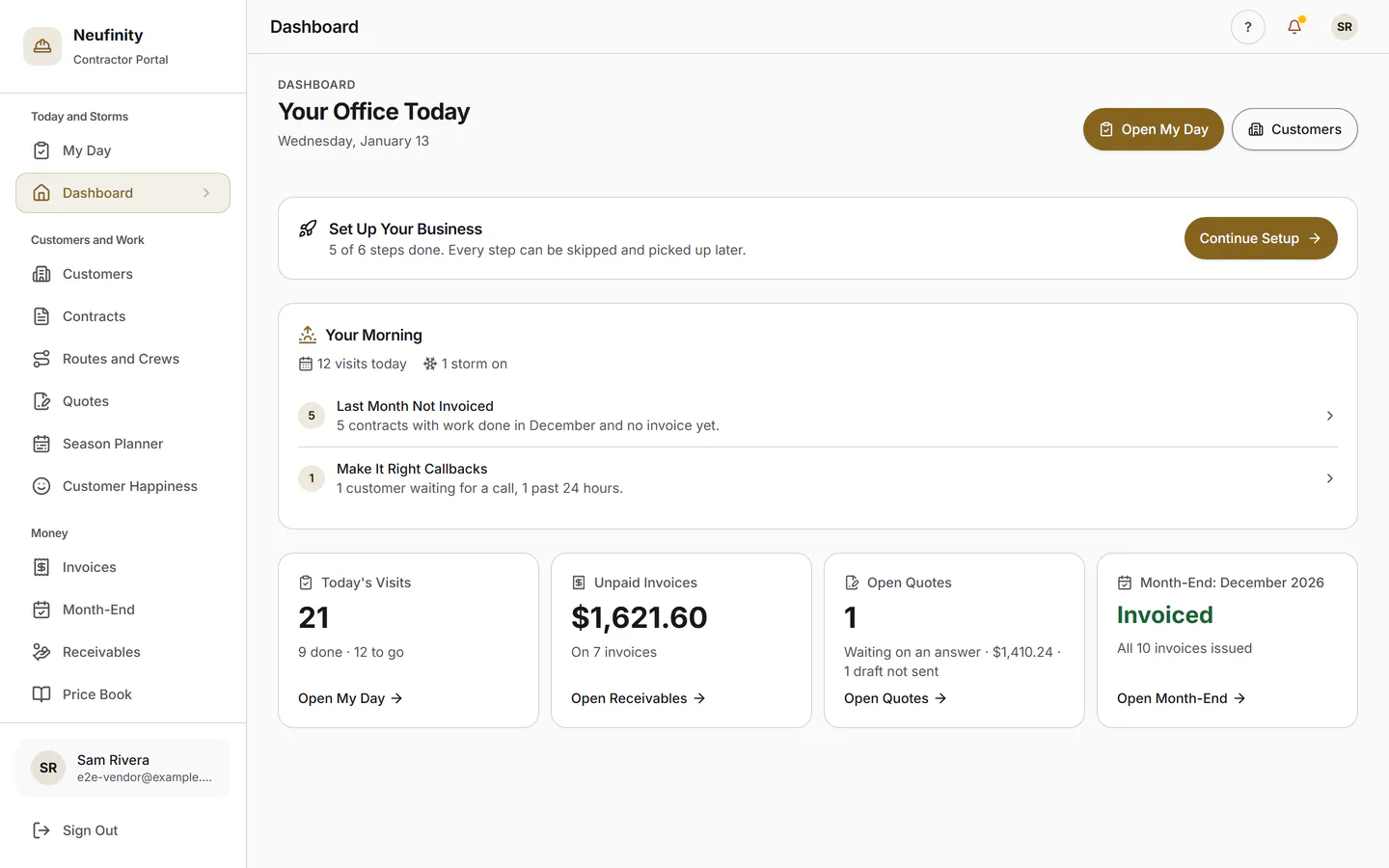The height and width of the screenshot is (868, 1389).
Task: Follow the Open Receivables link
Action: [639, 698]
